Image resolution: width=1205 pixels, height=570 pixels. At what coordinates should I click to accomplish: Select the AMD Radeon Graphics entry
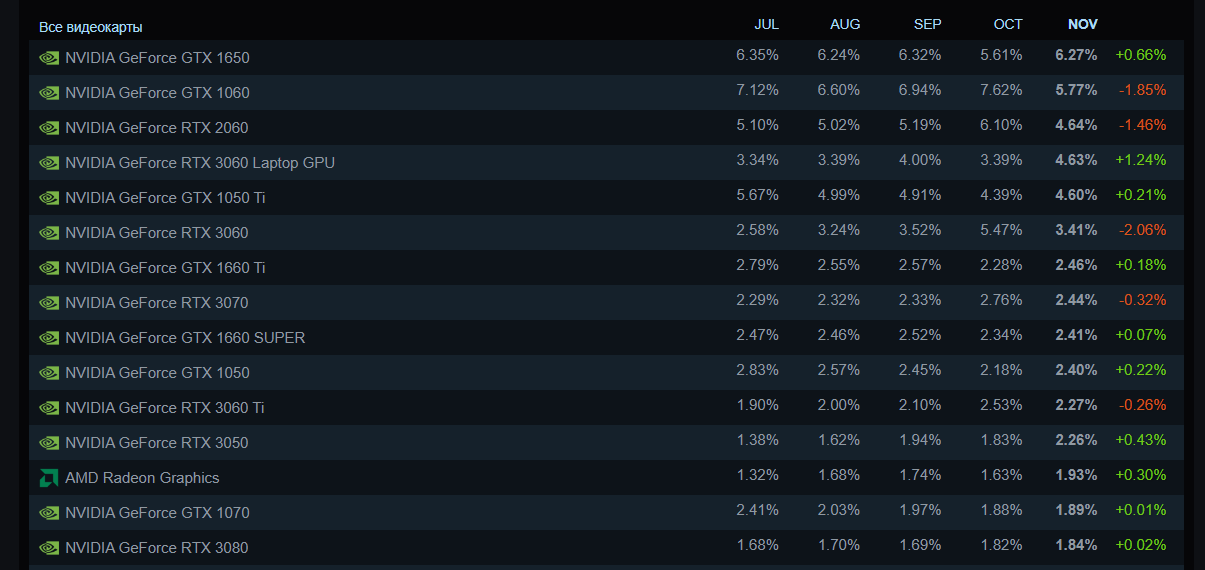pyautogui.click(x=142, y=478)
